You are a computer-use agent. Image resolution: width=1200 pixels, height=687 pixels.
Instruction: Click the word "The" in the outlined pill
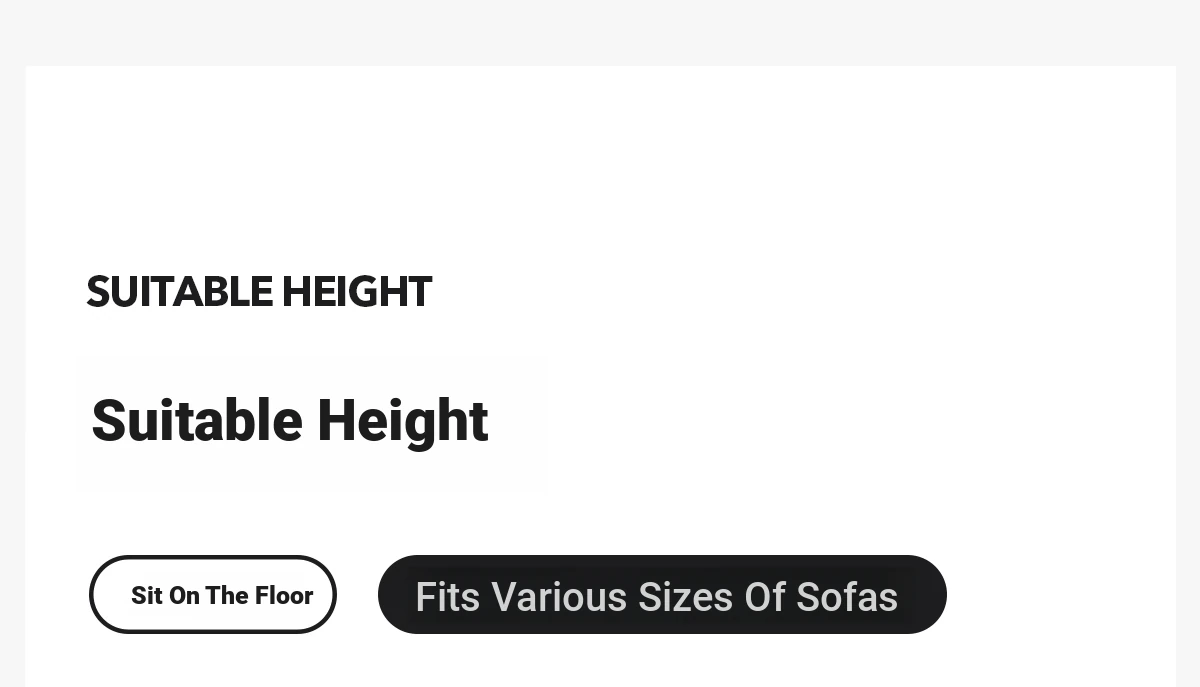(x=227, y=595)
